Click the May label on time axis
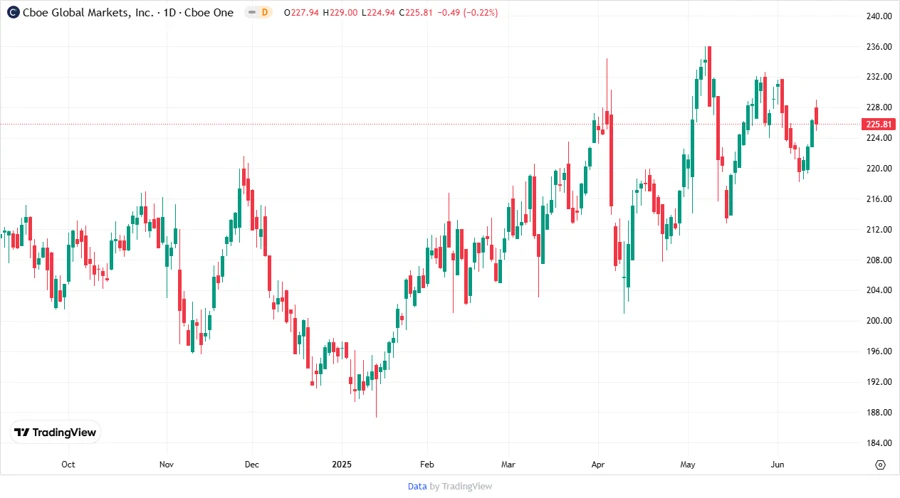The image size is (900, 498). coord(688,464)
